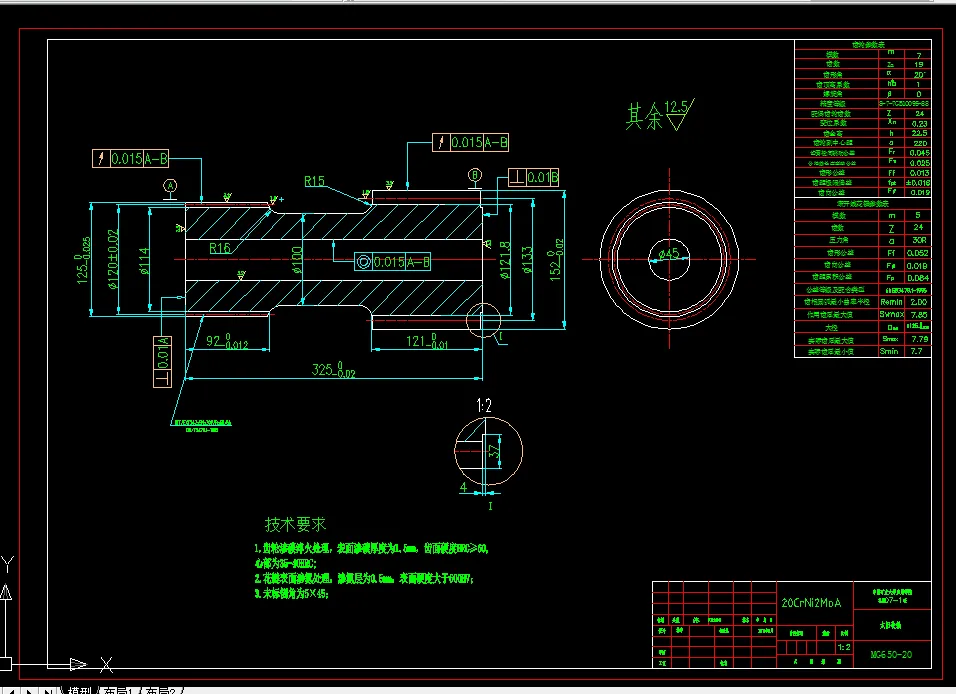Select the perpendicularity 0.01 B tolerance frame
Image resolution: width=956 pixels, height=694 pixels.
pyautogui.click(x=533, y=177)
